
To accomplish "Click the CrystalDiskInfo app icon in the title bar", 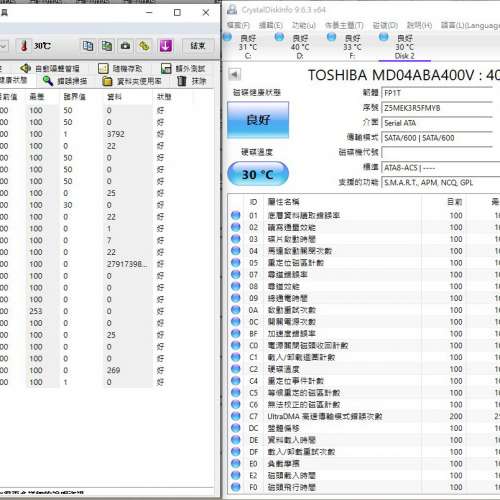I will pyautogui.click(x=232, y=10).
